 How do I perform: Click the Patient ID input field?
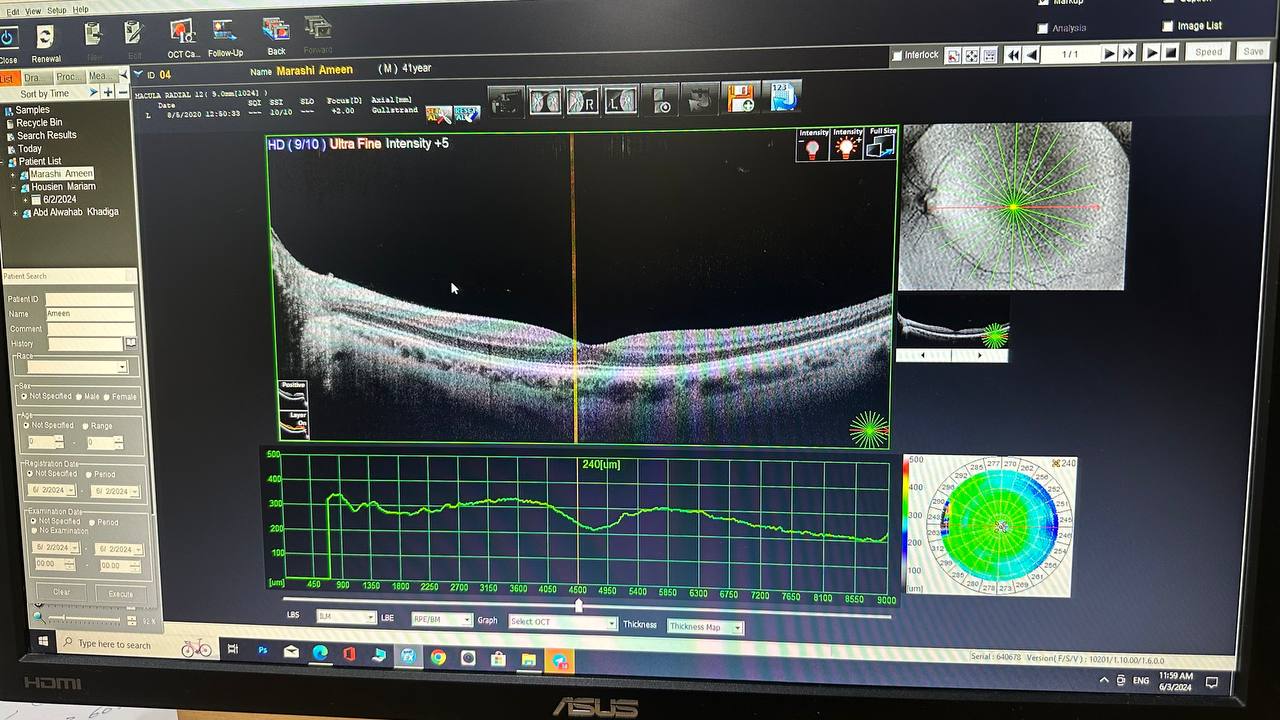coord(89,299)
